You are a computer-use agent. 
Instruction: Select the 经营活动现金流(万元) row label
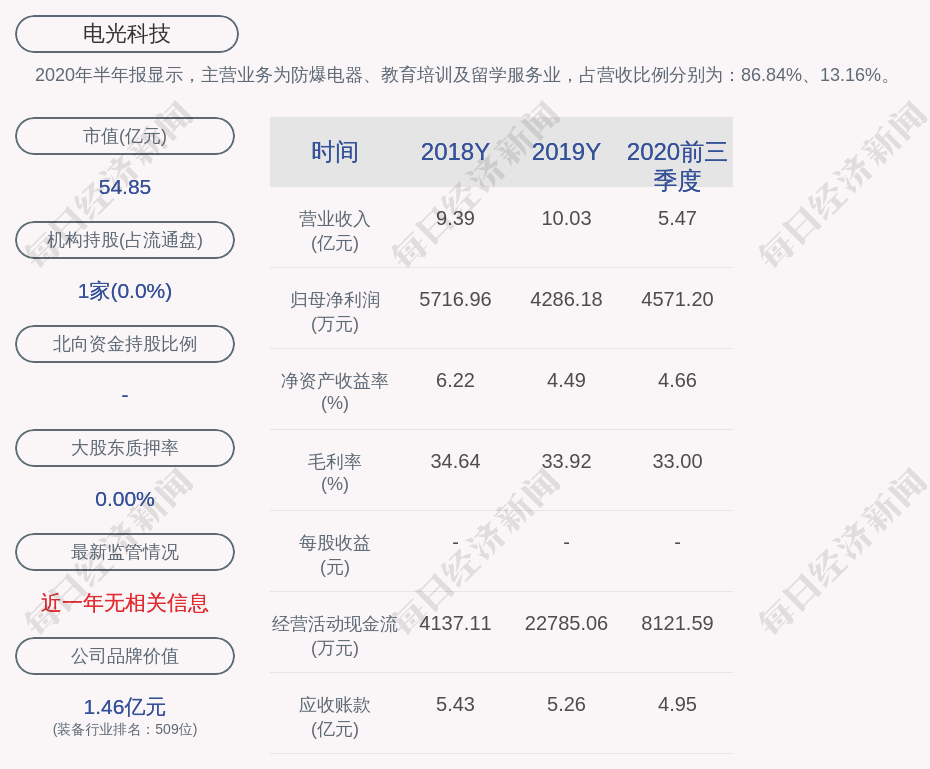(335, 636)
